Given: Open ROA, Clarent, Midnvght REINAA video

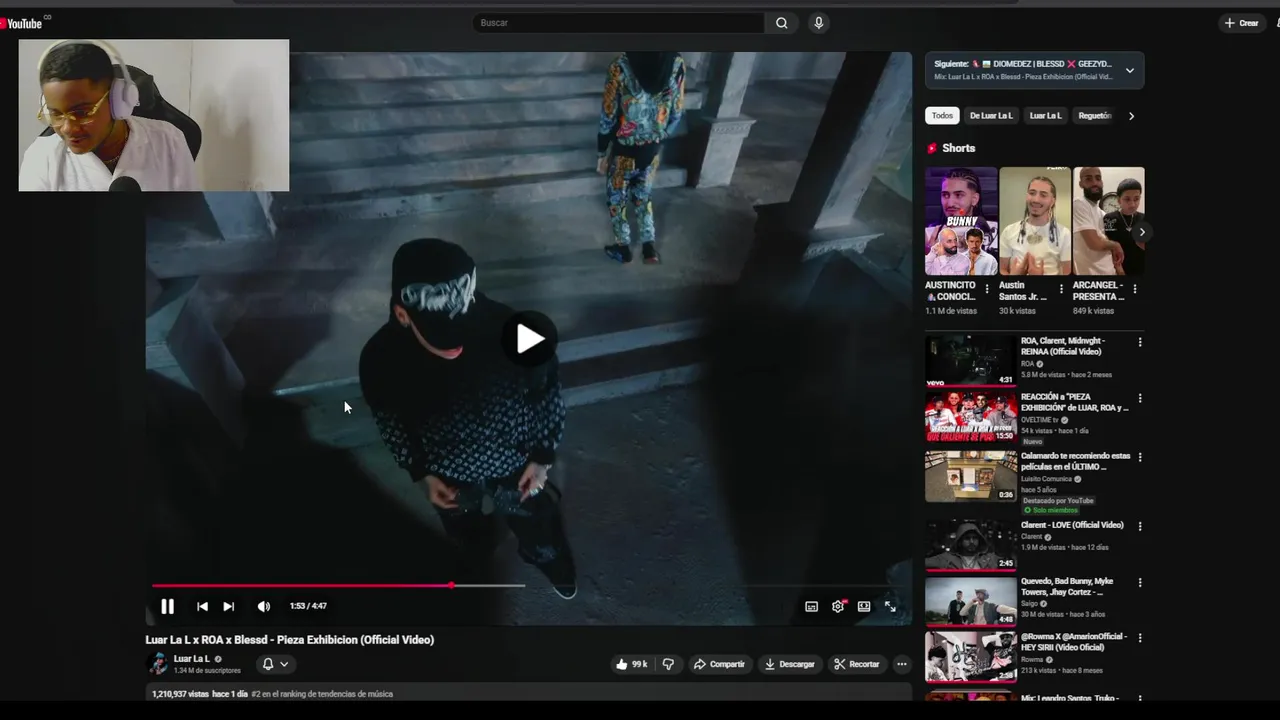Looking at the screenshot, I should 970,360.
